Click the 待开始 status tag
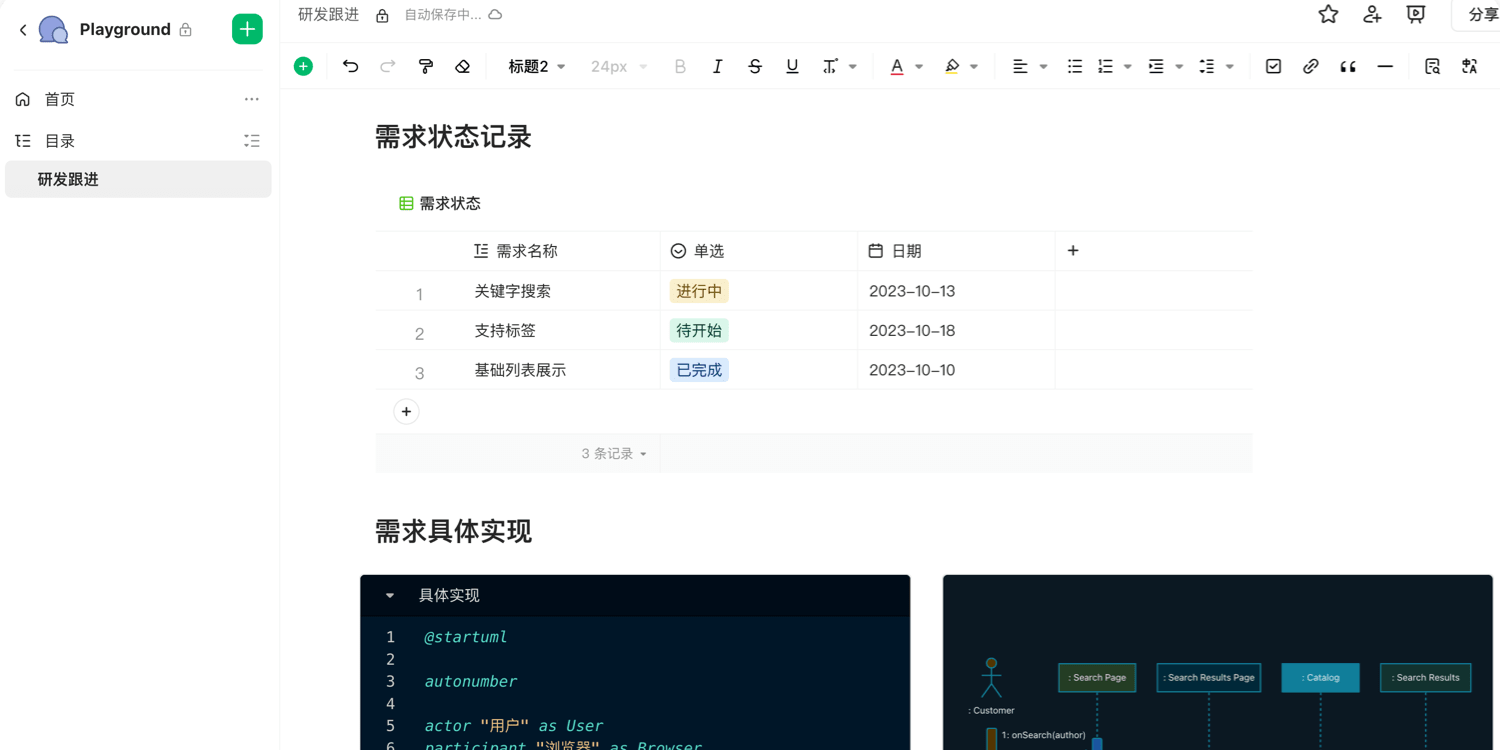Viewport: 1500px width, 750px height. [699, 330]
